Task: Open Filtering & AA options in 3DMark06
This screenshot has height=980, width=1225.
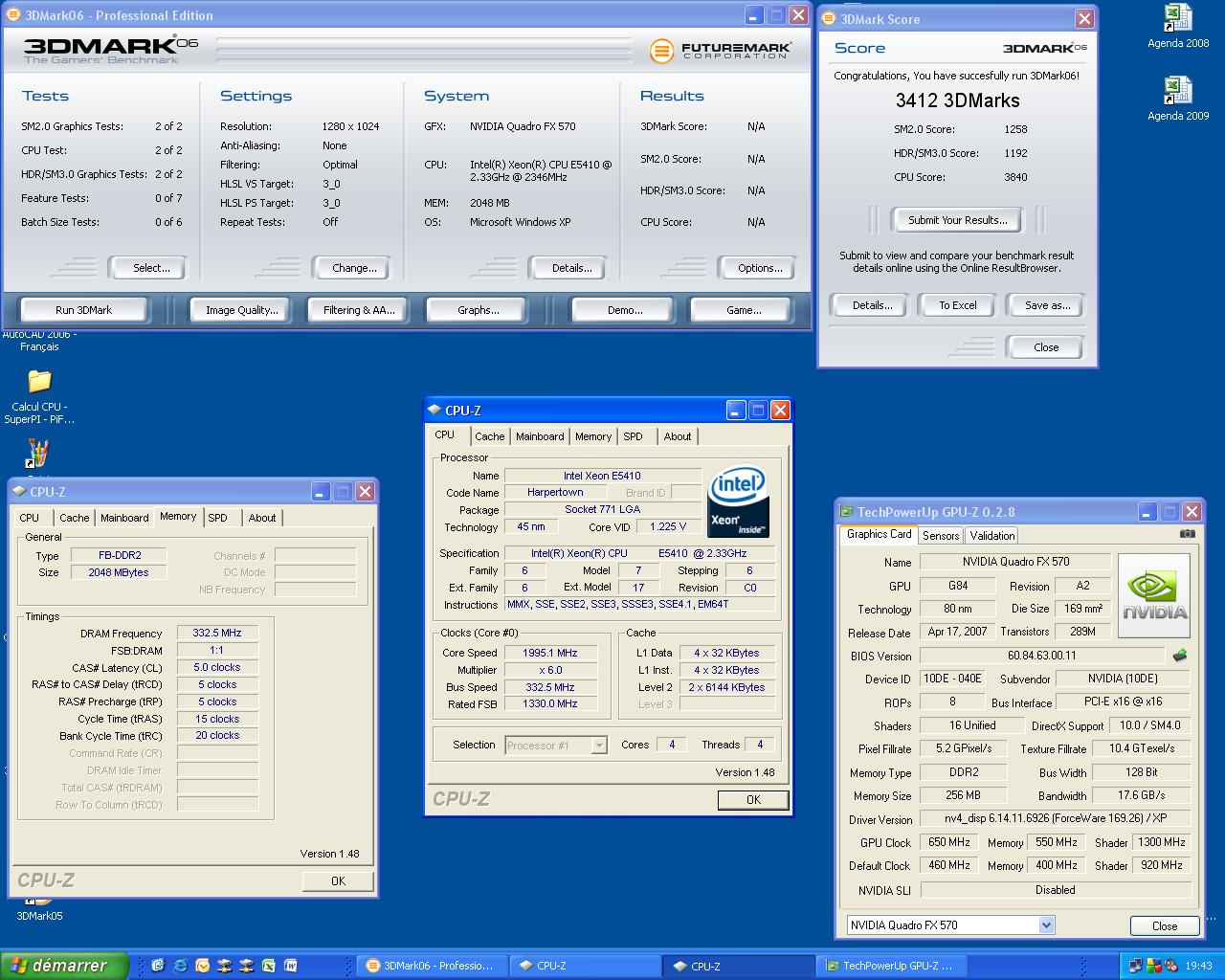Action: [x=359, y=310]
